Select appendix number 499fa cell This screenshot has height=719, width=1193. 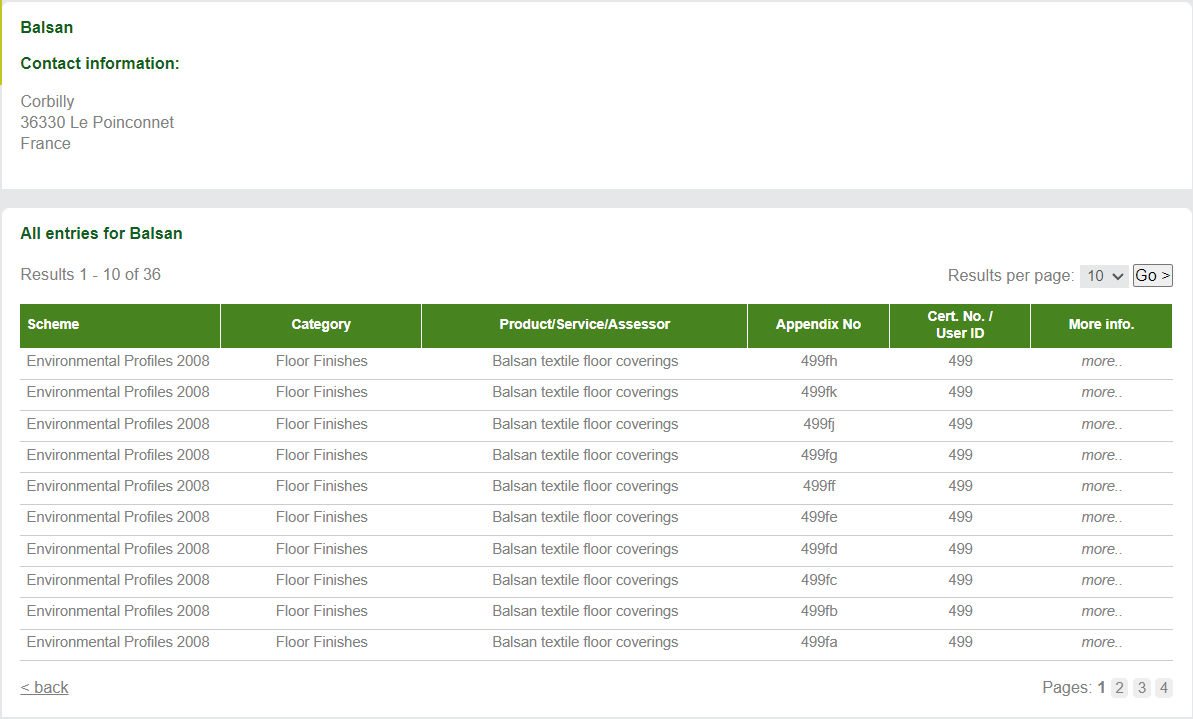(819, 643)
